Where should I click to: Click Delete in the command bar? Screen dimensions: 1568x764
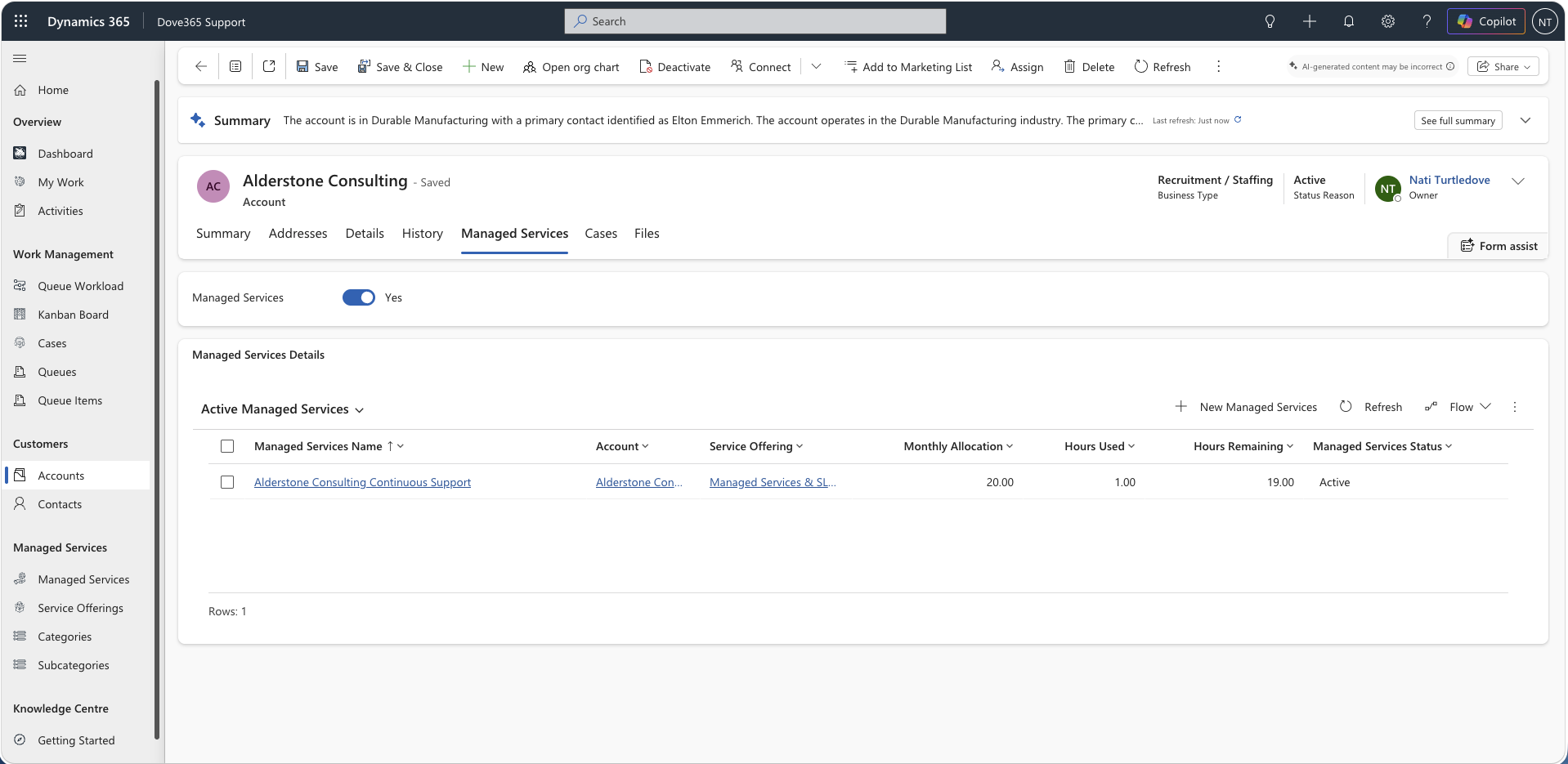click(x=1089, y=67)
